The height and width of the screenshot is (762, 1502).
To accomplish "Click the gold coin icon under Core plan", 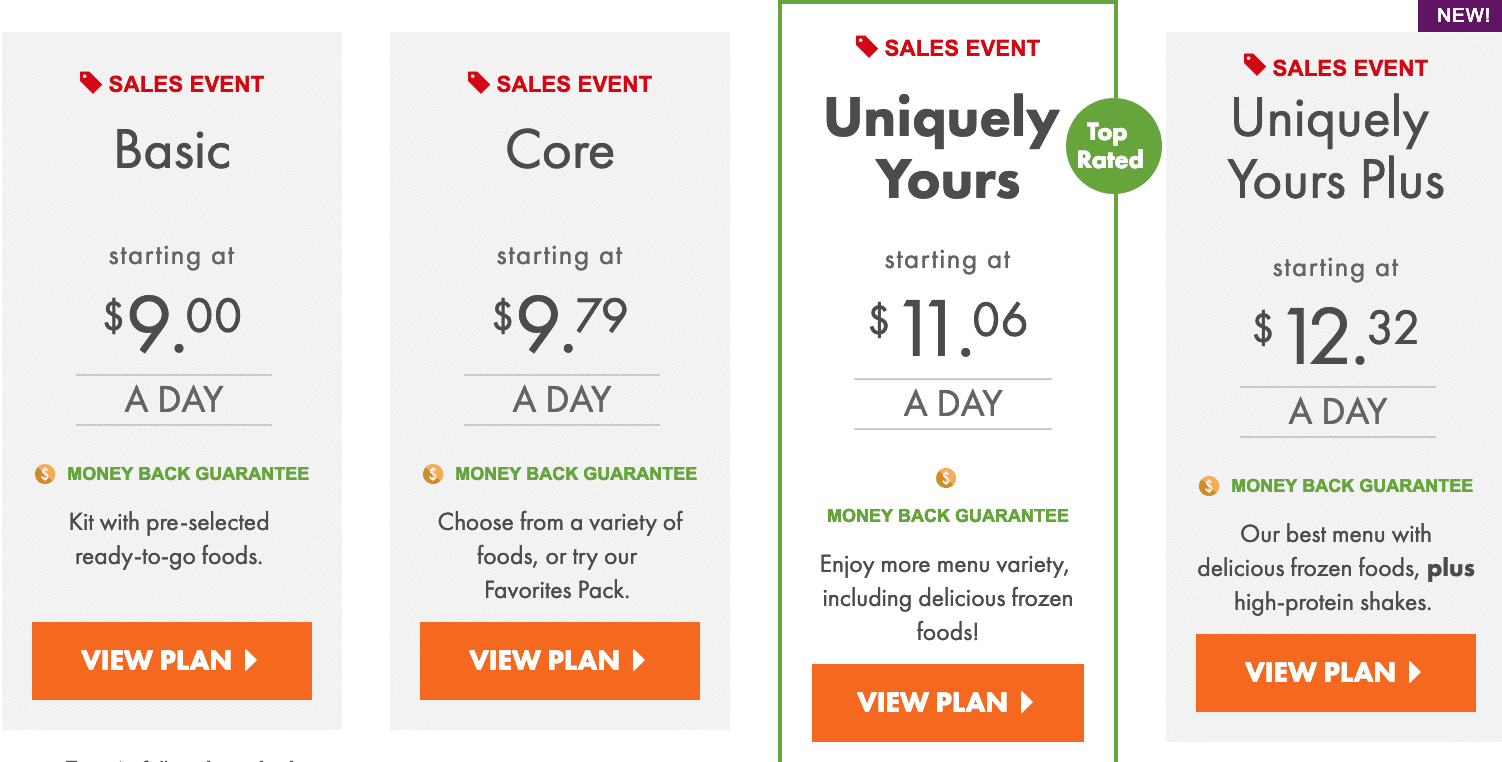I will pyautogui.click(x=433, y=474).
